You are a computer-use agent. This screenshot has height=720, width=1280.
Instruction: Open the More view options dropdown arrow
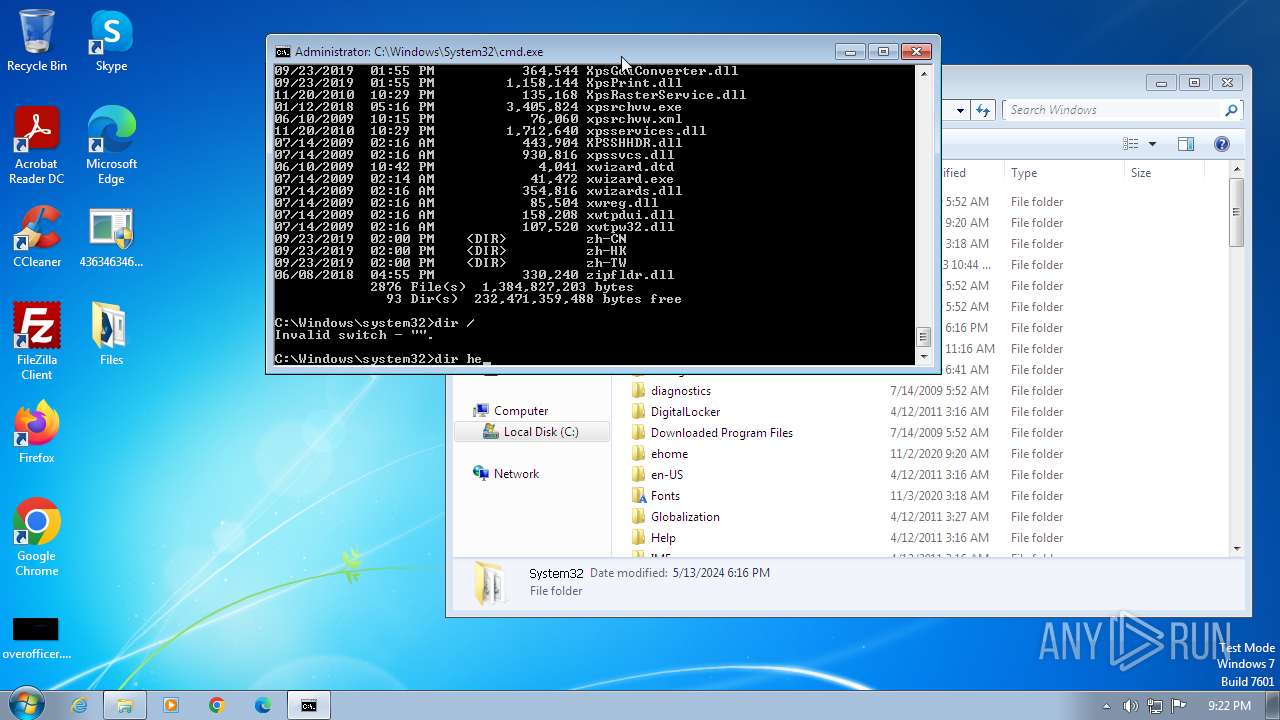click(x=1152, y=144)
